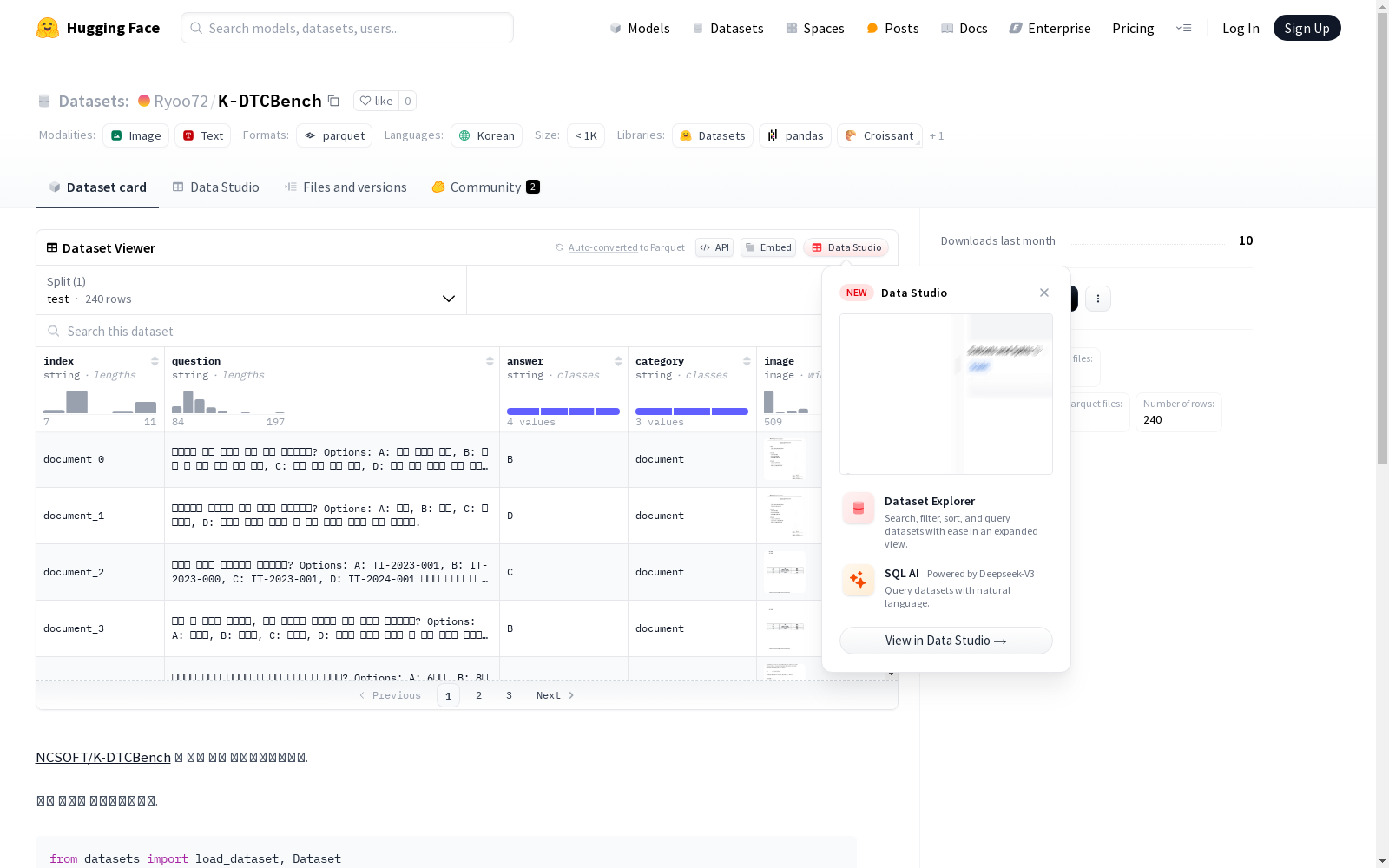Click the document_2 index cell
The width and height of the screenshot is (1389, 868).
pos(101,572)
